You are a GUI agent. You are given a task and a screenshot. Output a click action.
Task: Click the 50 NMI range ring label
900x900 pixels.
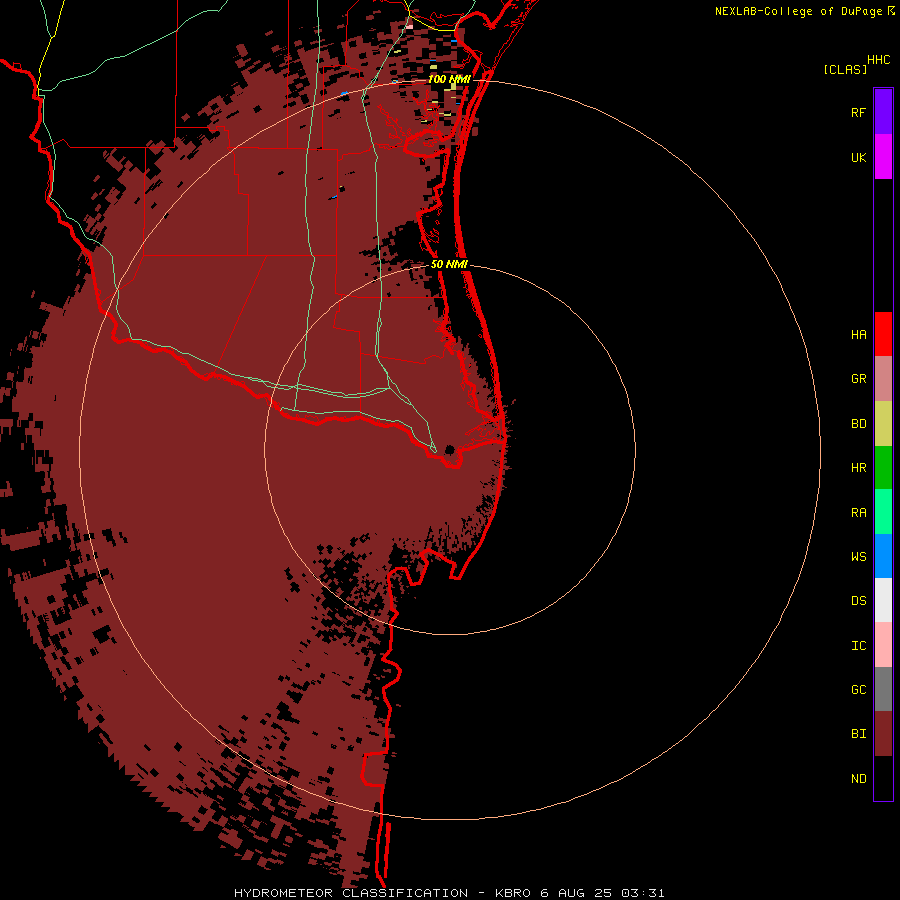(449, 264)
